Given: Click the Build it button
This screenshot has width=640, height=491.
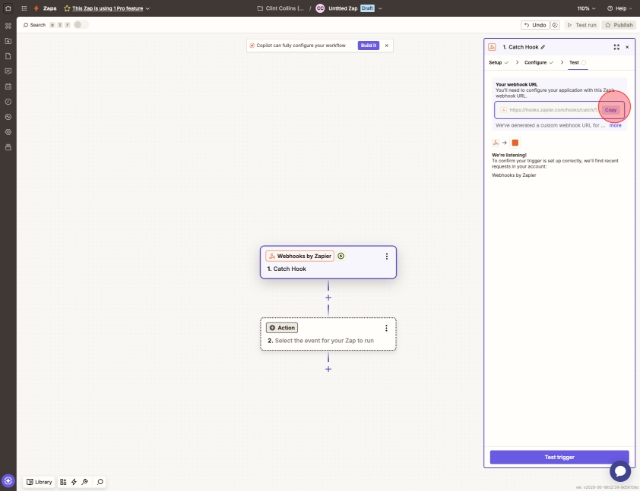Looking at the screenshot, I should click(368, 45).
